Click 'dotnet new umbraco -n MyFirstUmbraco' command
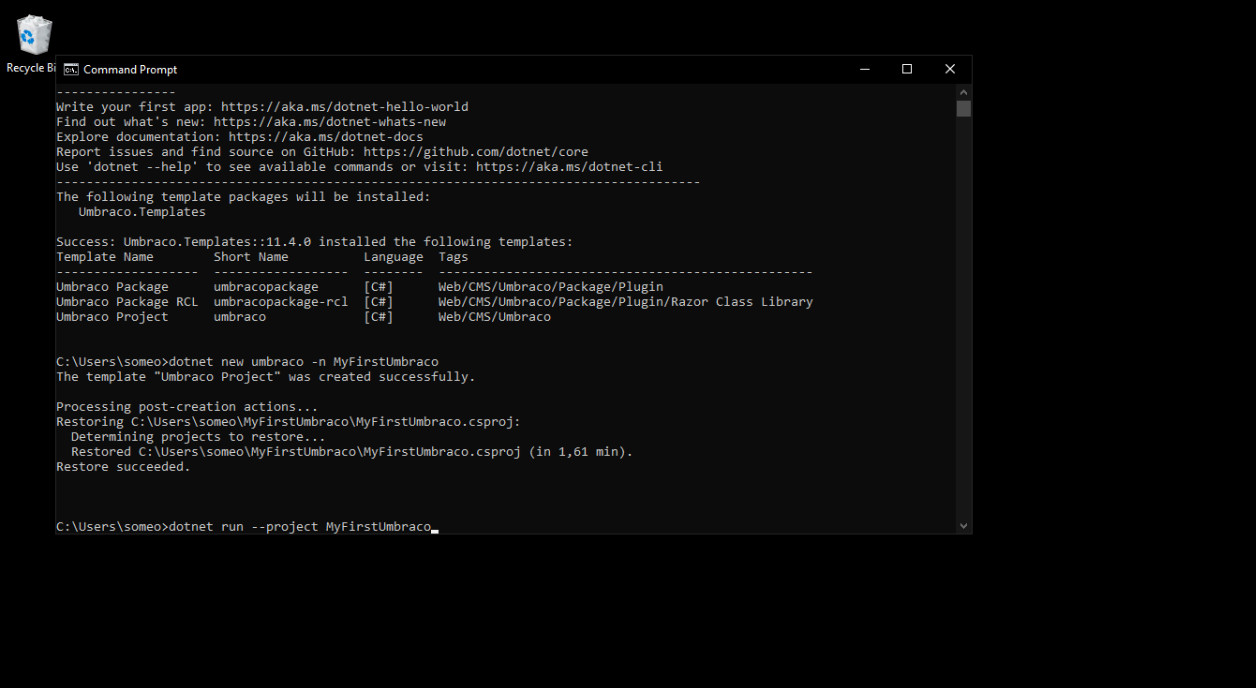 pyautogui.click(x=303, y=362)
